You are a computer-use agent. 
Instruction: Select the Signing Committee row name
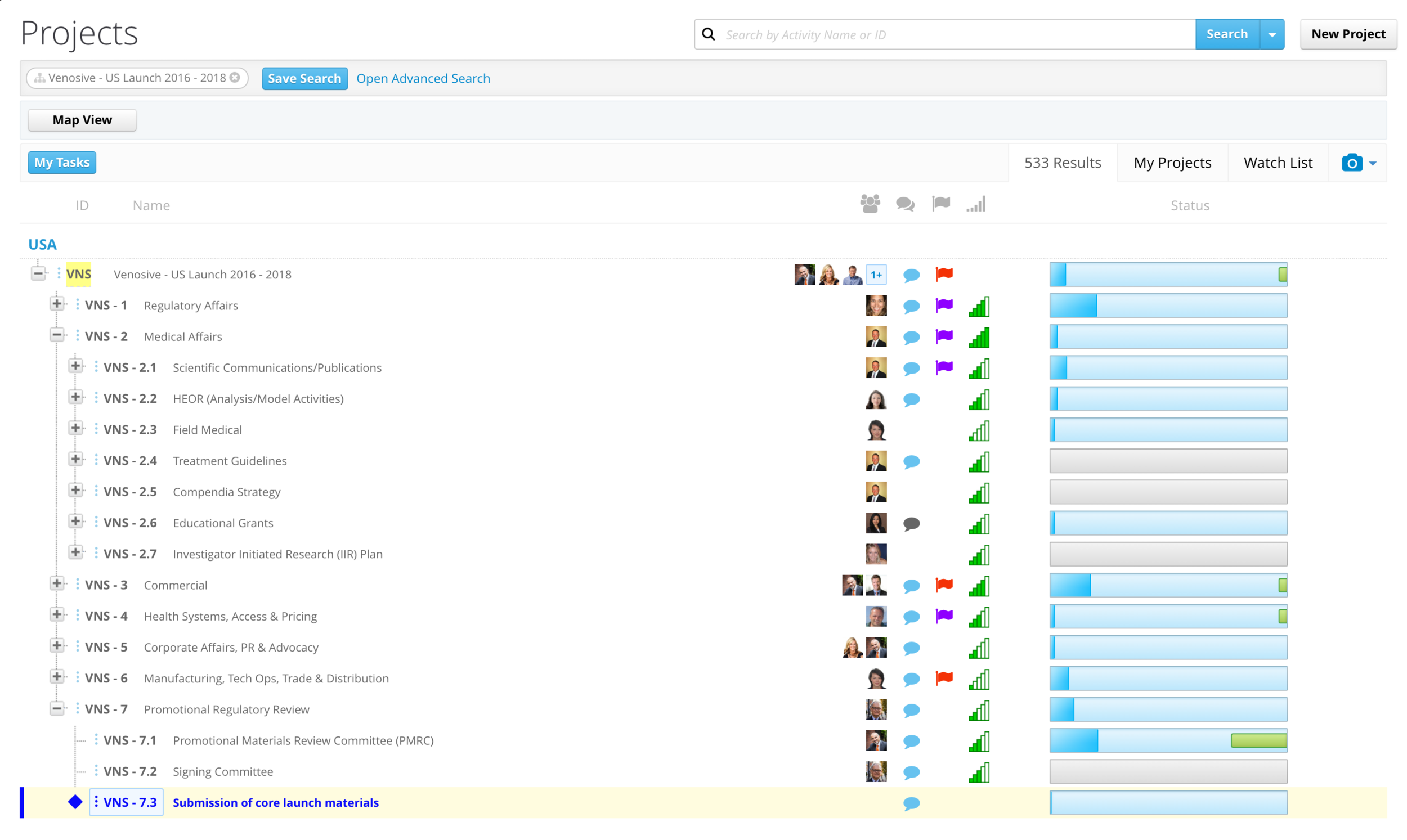223,772
